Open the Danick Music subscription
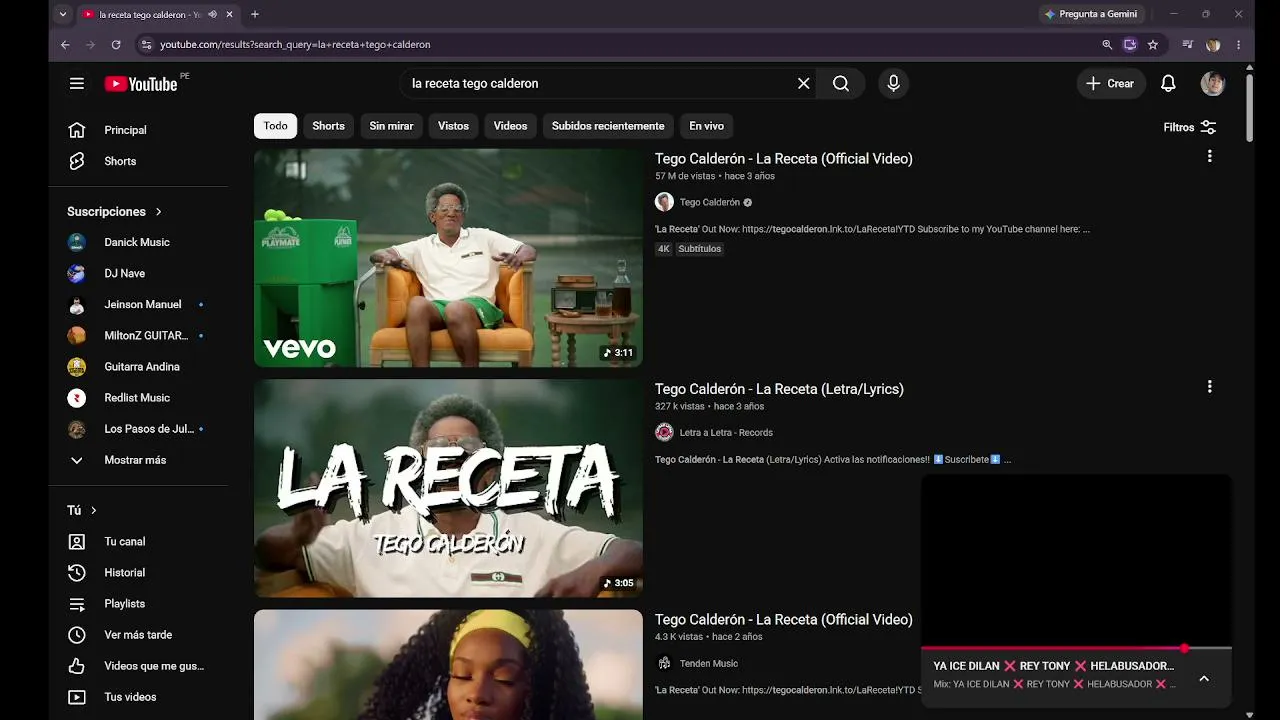 138,242
